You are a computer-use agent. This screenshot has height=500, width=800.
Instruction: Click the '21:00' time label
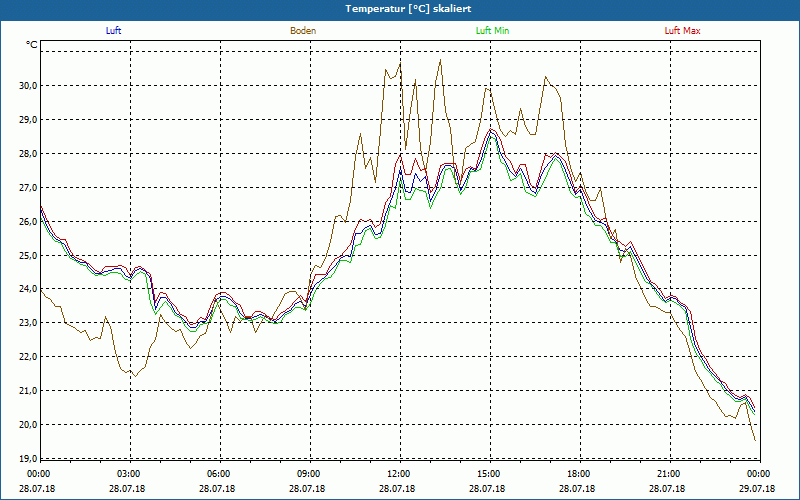point(667,474)
